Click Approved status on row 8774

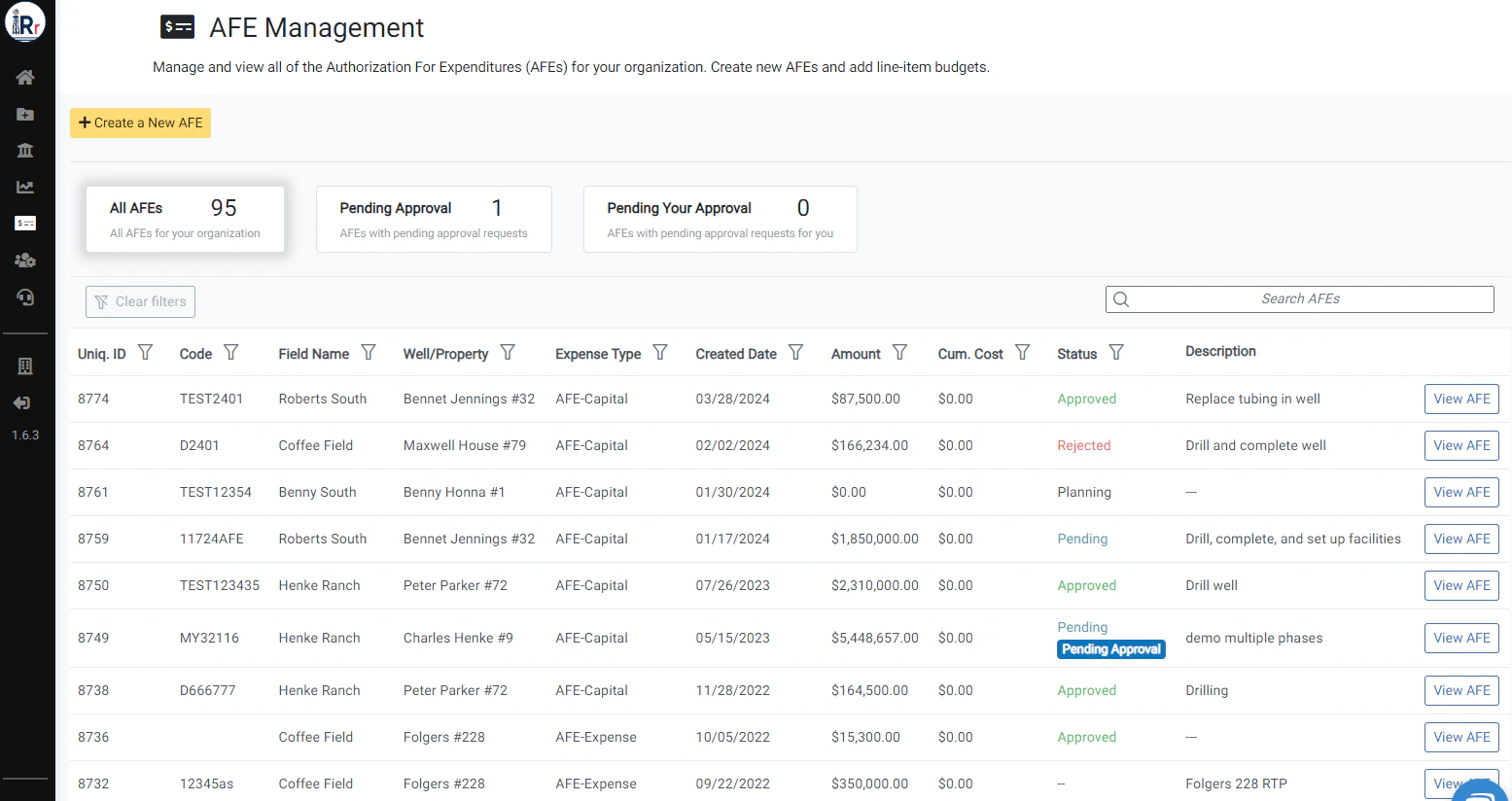point(1087,399)
